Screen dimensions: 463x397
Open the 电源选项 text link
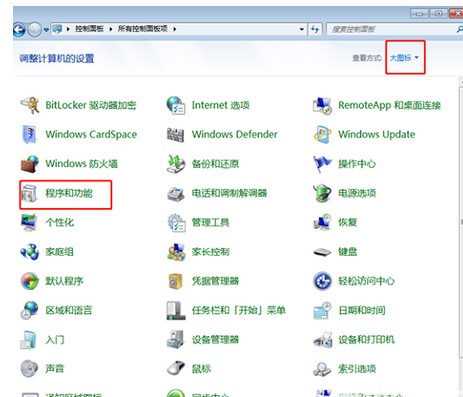(x=357, y=193)
